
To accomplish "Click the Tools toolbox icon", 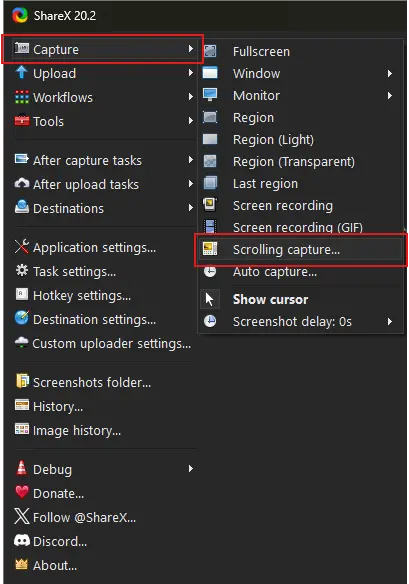I will click(22, 120).
